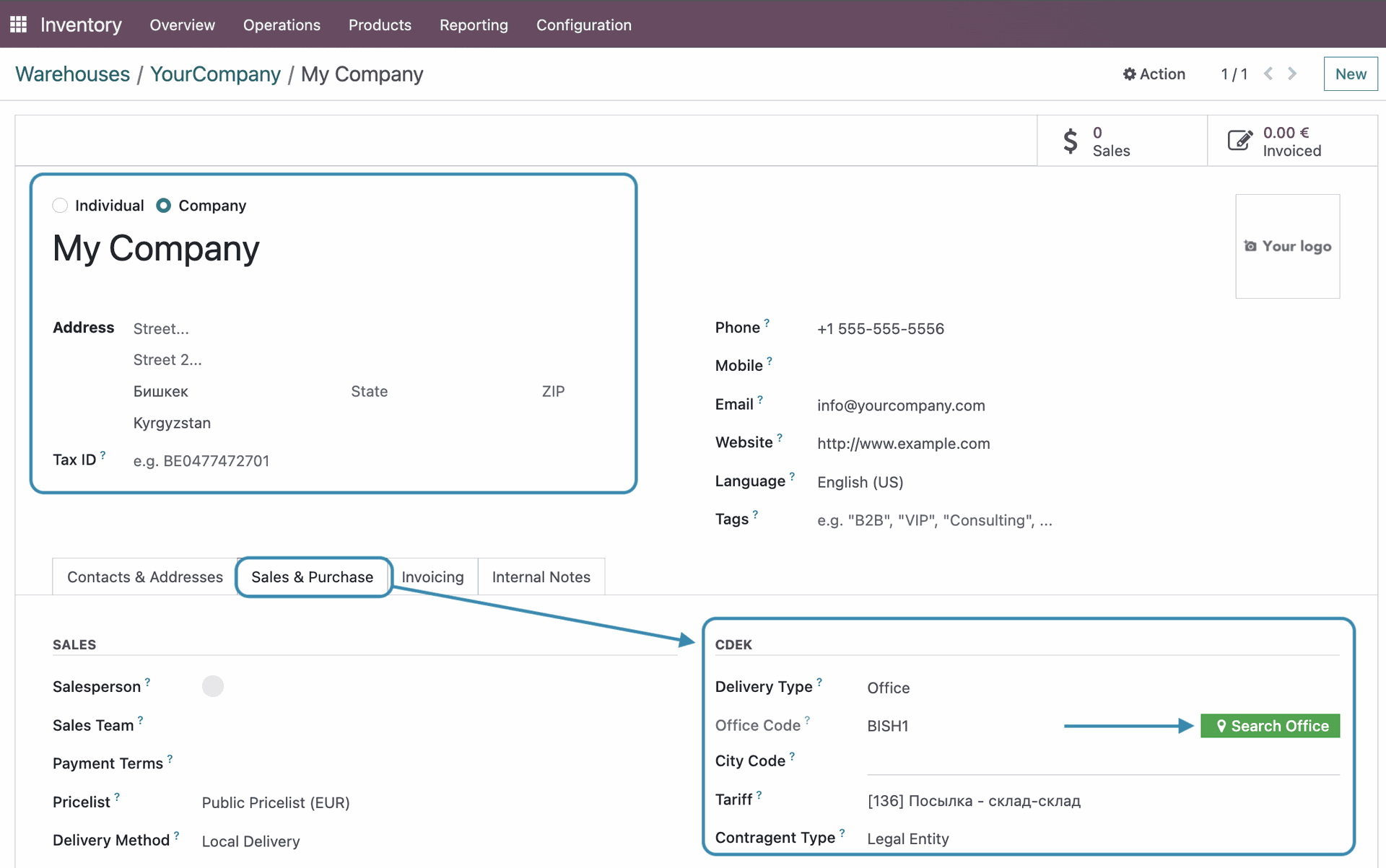Switch to the Invoicing tab
Screen dimensions: 1386x868
point(432,577)
